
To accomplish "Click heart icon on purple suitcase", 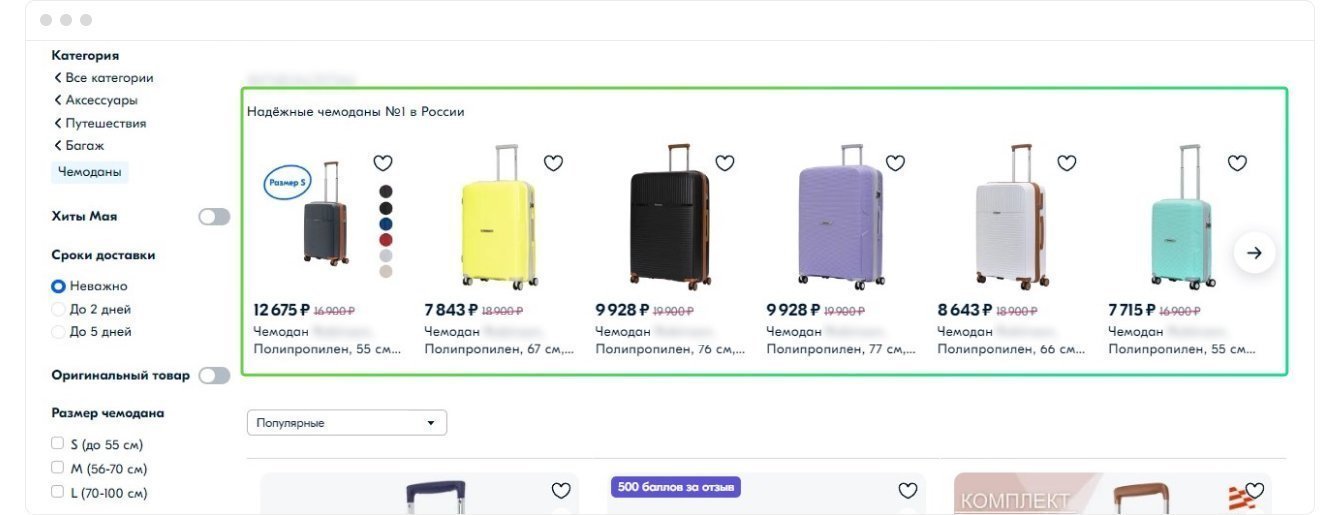I will 895,163.
